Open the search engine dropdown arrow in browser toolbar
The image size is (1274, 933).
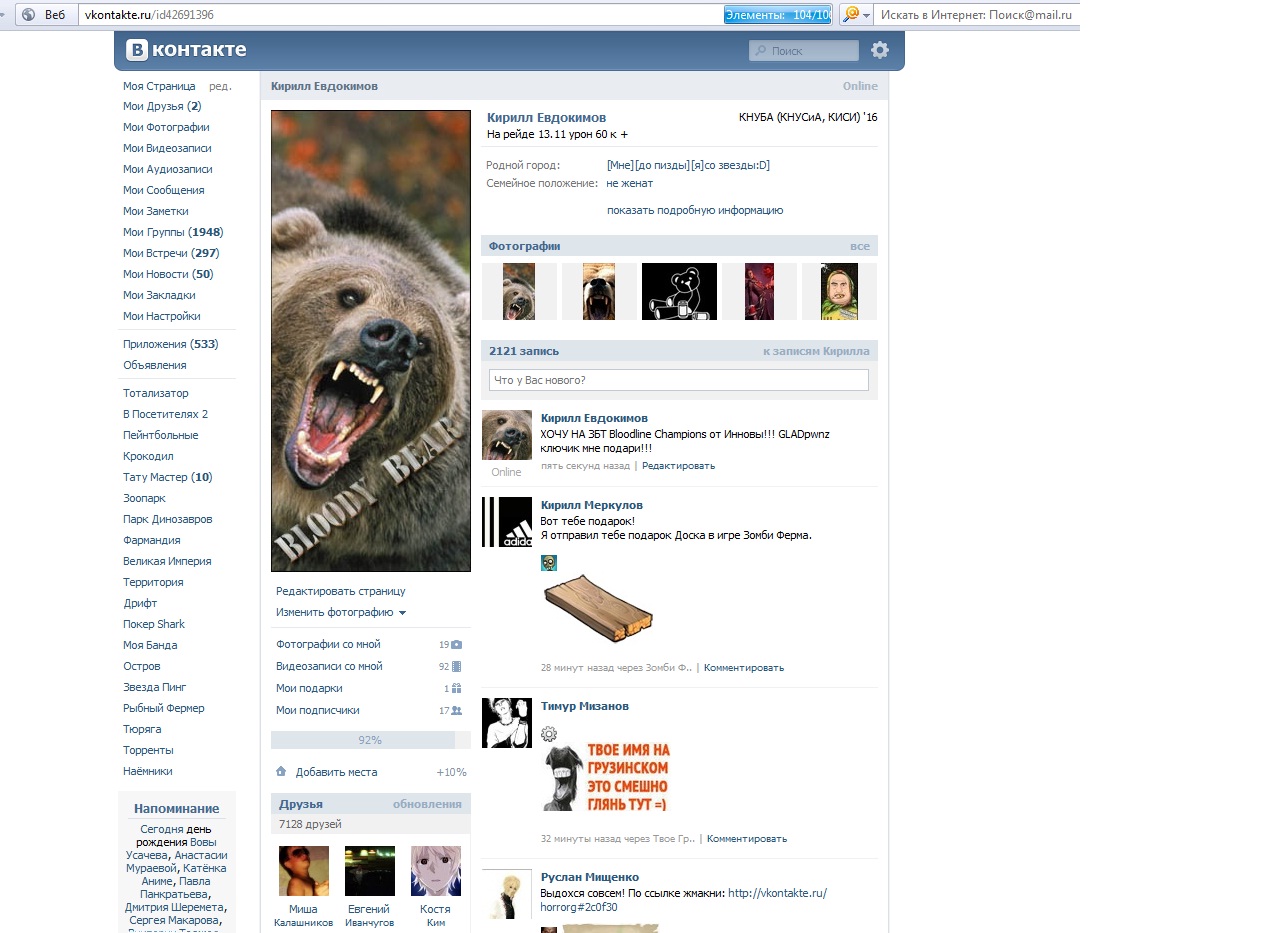[867, 16]
